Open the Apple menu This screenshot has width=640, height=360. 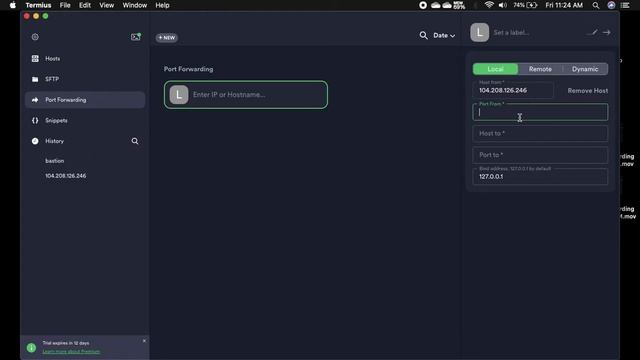pyautogui.click(x=13, y=5)
